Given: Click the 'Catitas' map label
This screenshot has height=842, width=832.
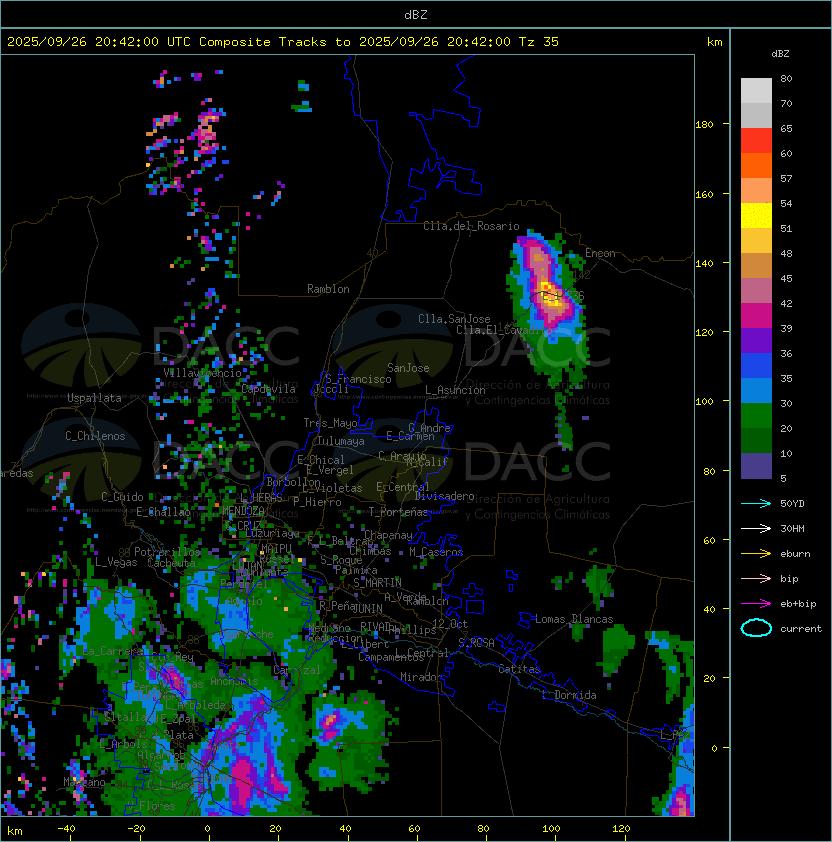Looking at the screenshot, I should pos(519,669).
